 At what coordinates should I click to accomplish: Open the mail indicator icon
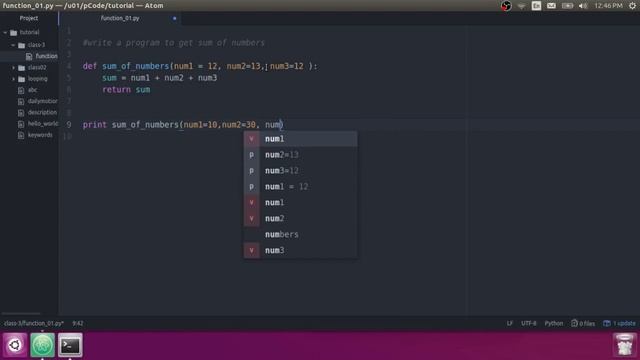(551, 6)
